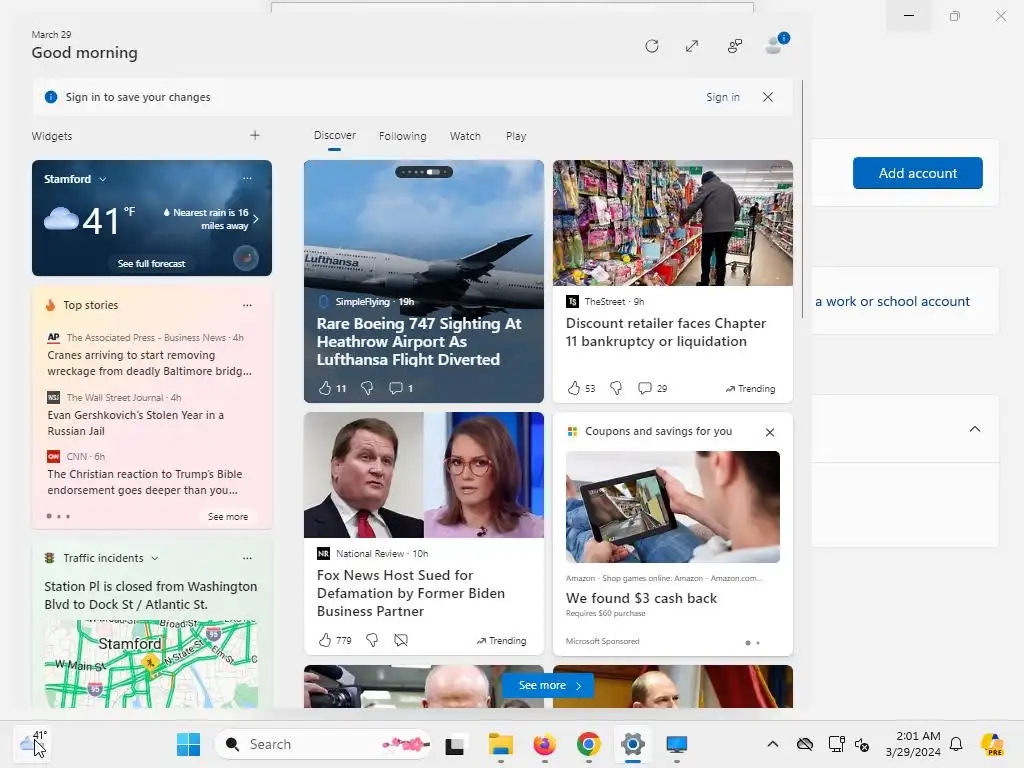Open Discount retailer faces Chapter 11 headline
Image resolution: width=1024 pixels, height=768 pixels.
(665, 332)
